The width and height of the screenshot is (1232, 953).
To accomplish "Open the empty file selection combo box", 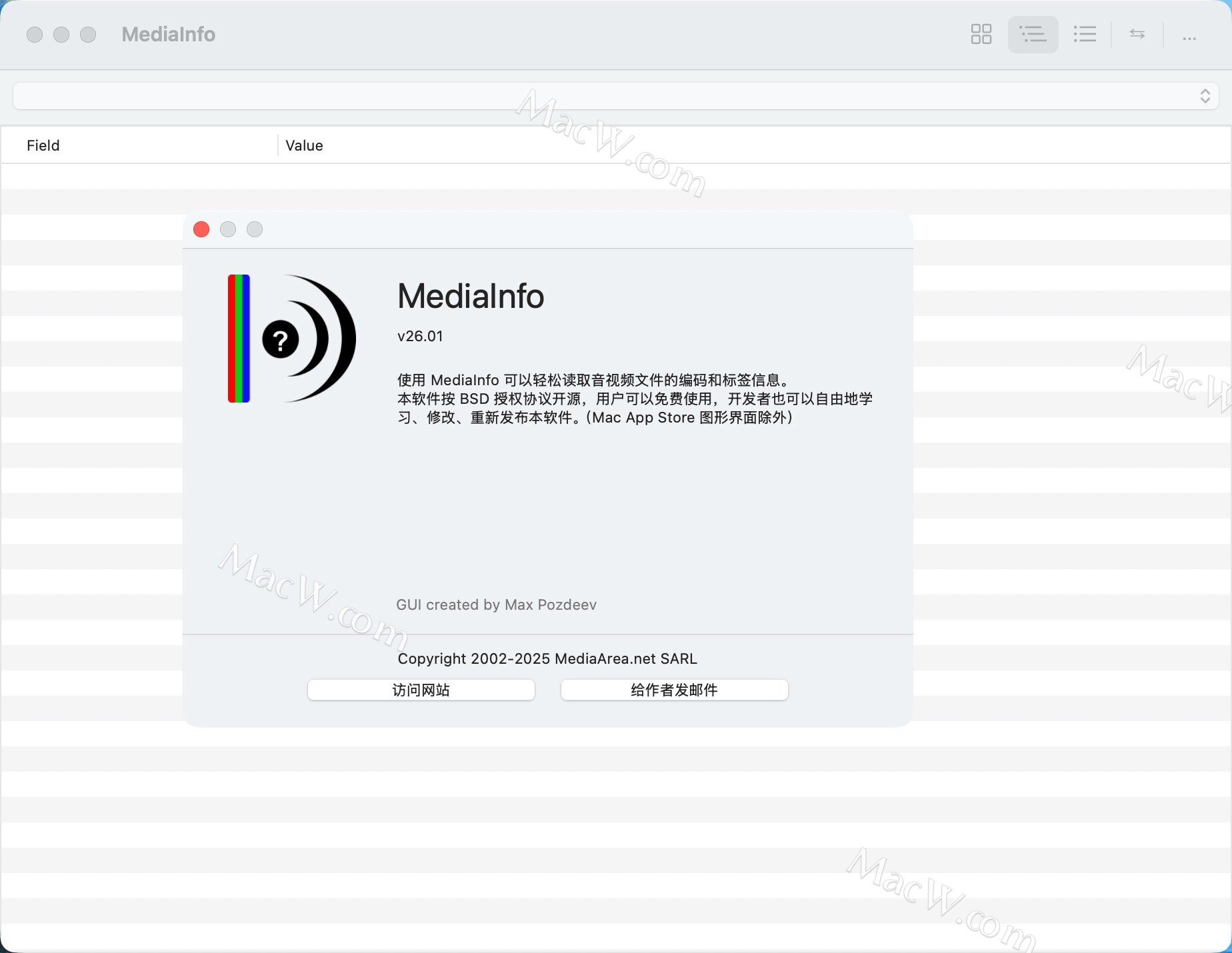I will click(600, 97).
